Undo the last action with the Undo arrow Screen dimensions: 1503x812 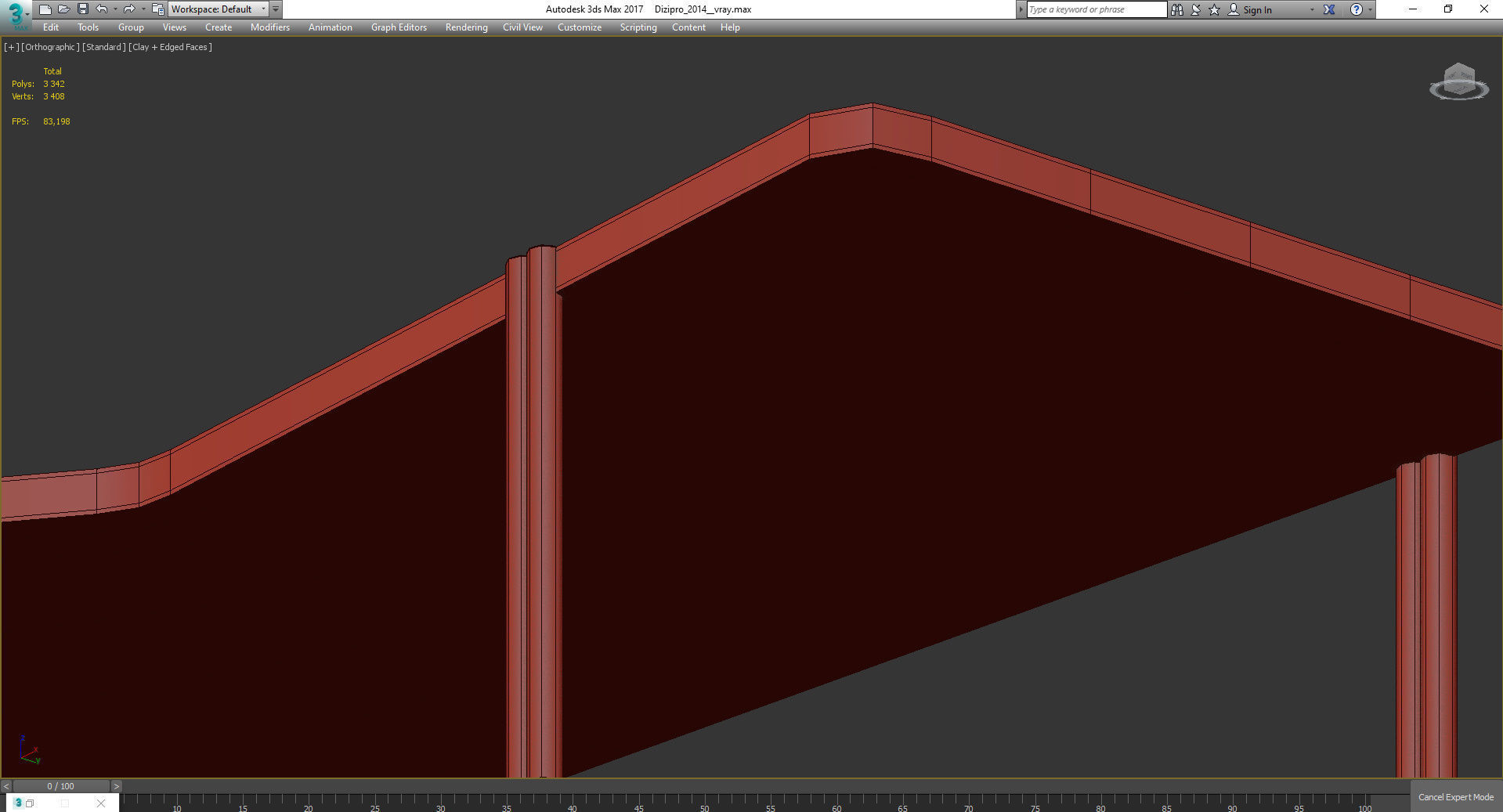point(102,9)
